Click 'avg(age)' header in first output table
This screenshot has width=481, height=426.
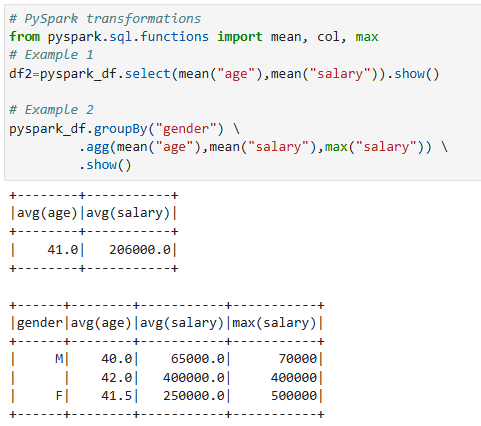pos(47,213)
